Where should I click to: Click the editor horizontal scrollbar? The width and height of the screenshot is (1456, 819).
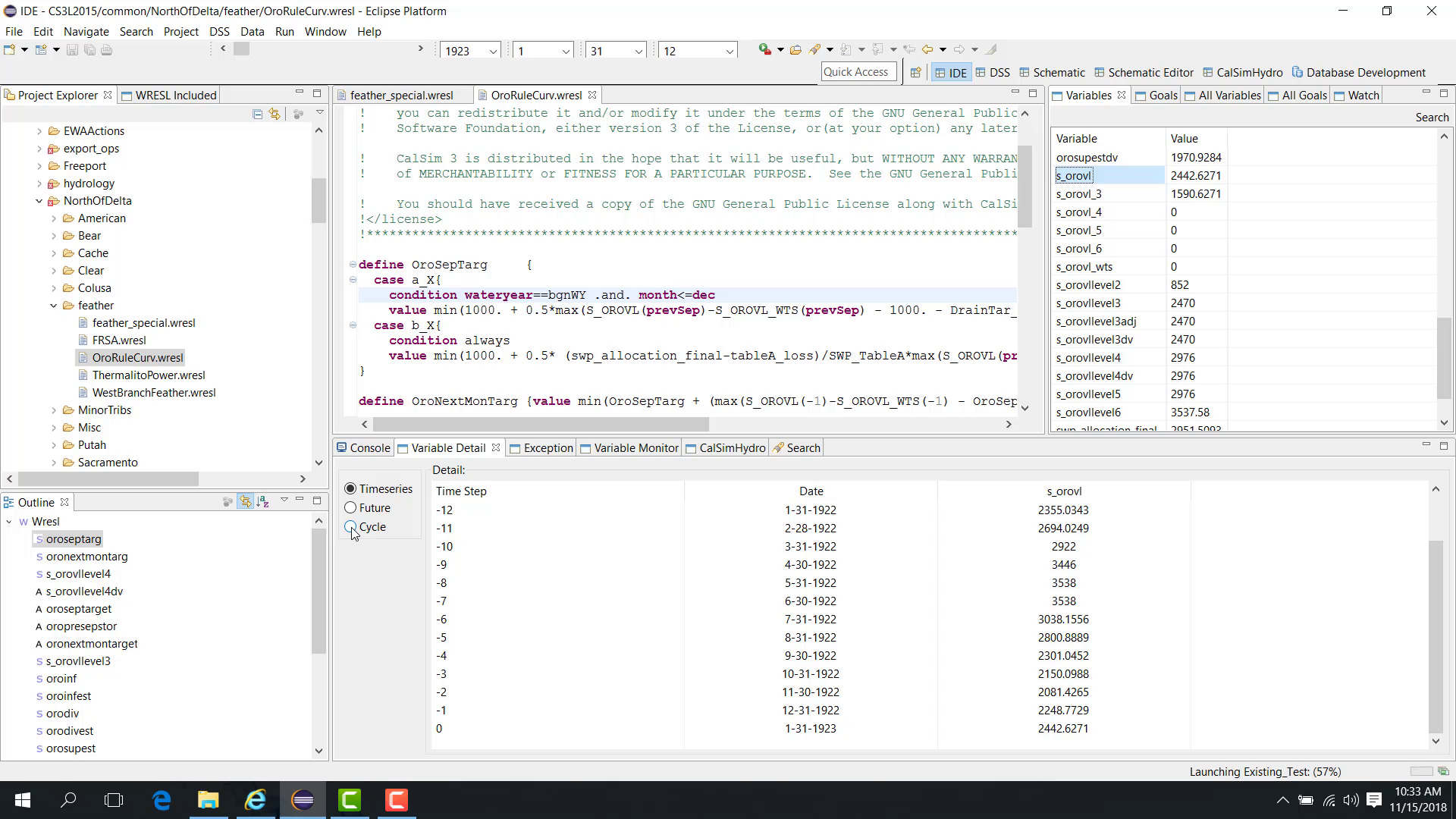click(x=541, y=424)
